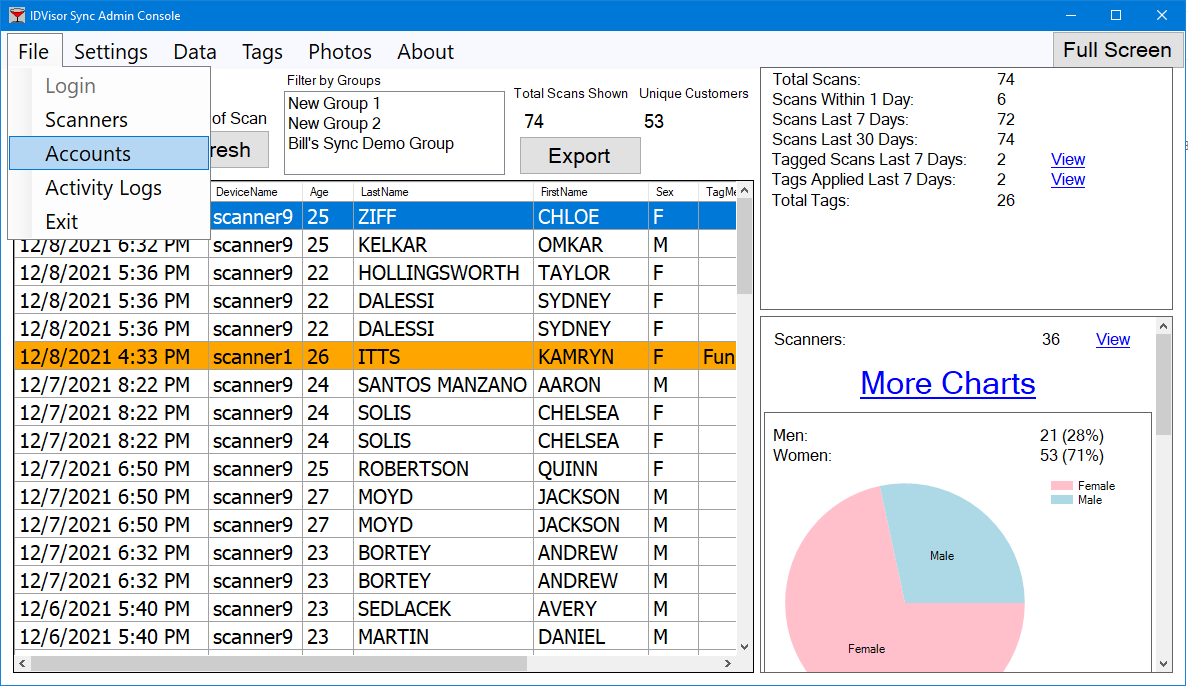Click the scan table's scroll down arrow
The width and height of the screenshot is (1188, 686).
pos(744,647)
